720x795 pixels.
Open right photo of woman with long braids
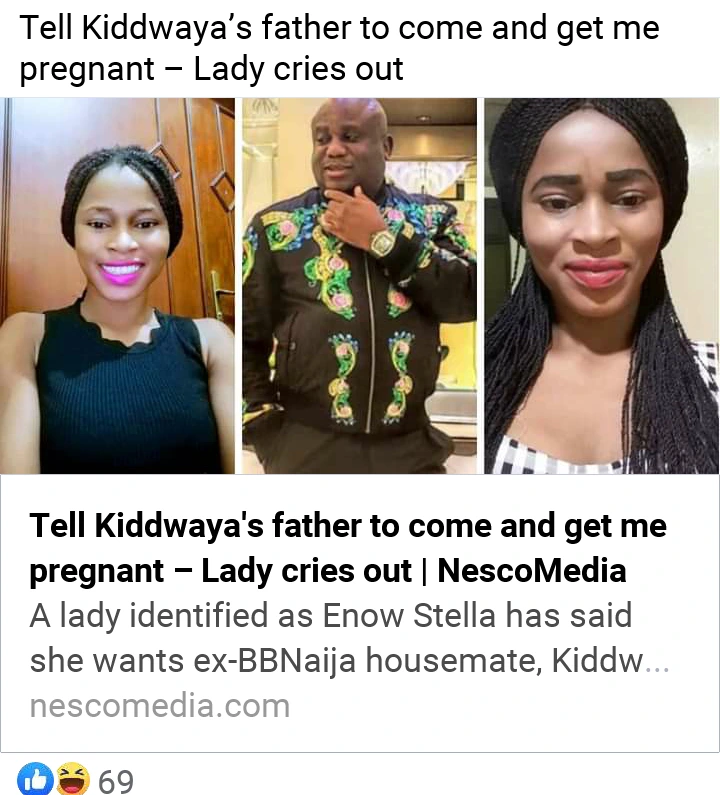coord(601,286)
